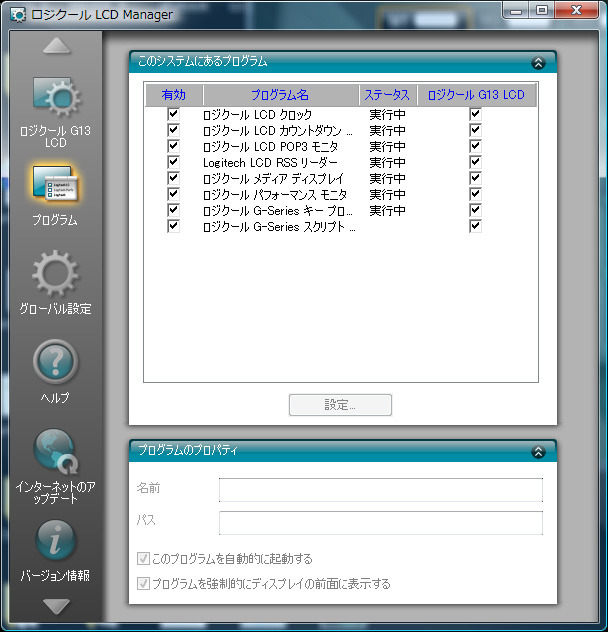Click the パス input field
The image size is (608, 632).
(x=381, y=523)
